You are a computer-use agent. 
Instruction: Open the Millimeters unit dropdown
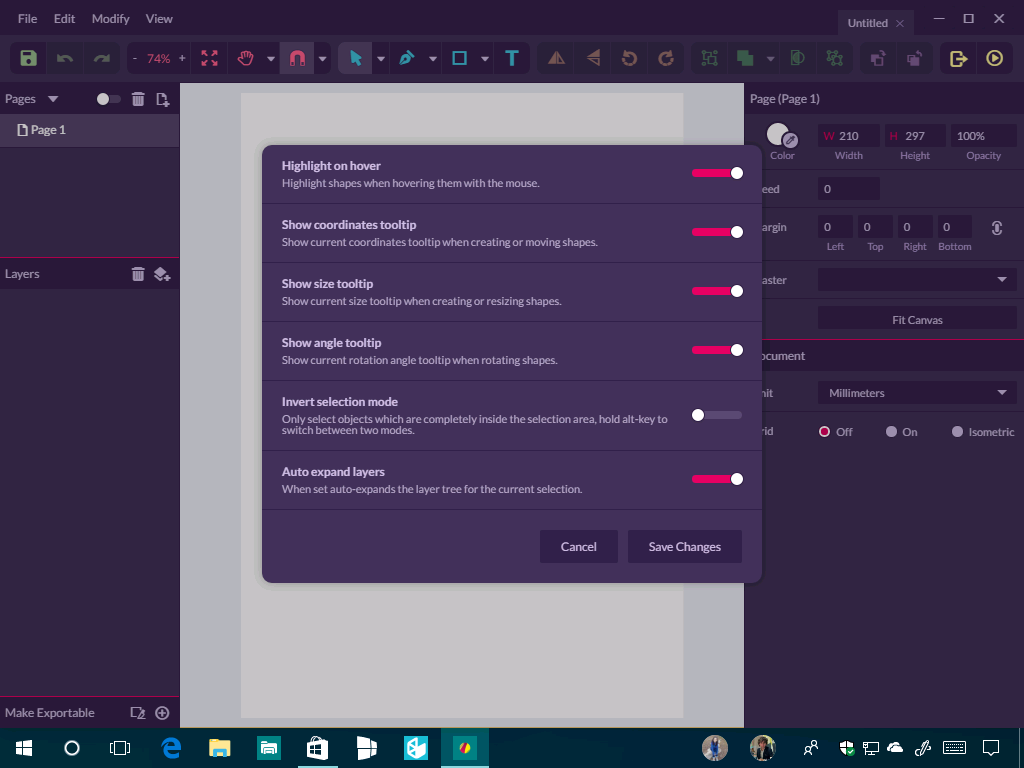click(917, 392)
